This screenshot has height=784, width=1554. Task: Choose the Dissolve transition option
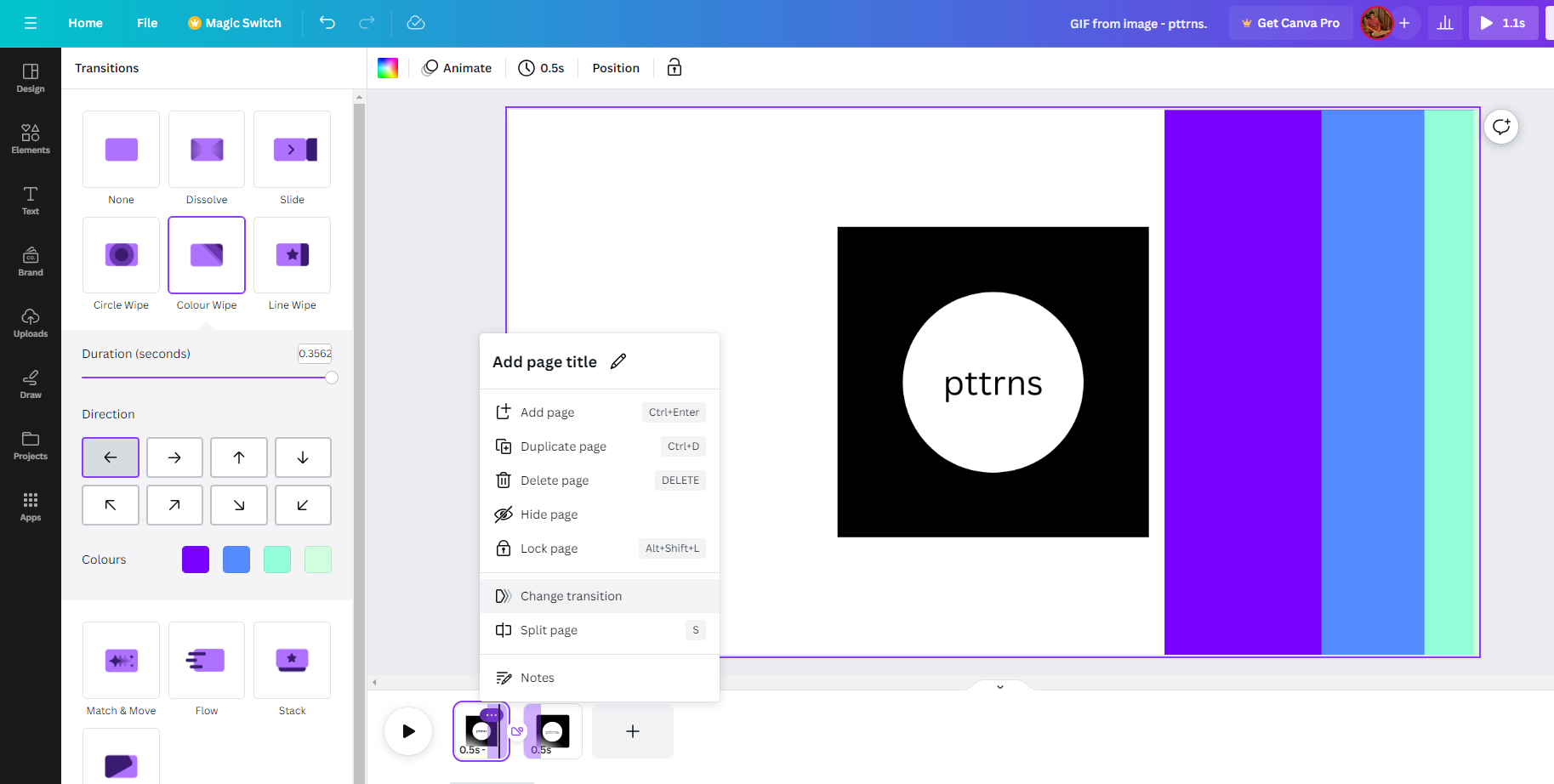(x=207, y=159)
